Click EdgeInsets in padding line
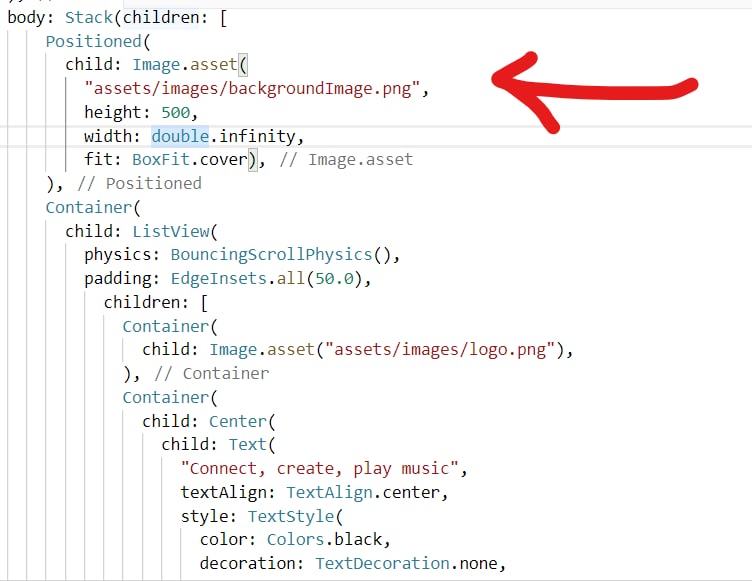 click(x=219, y=279)
